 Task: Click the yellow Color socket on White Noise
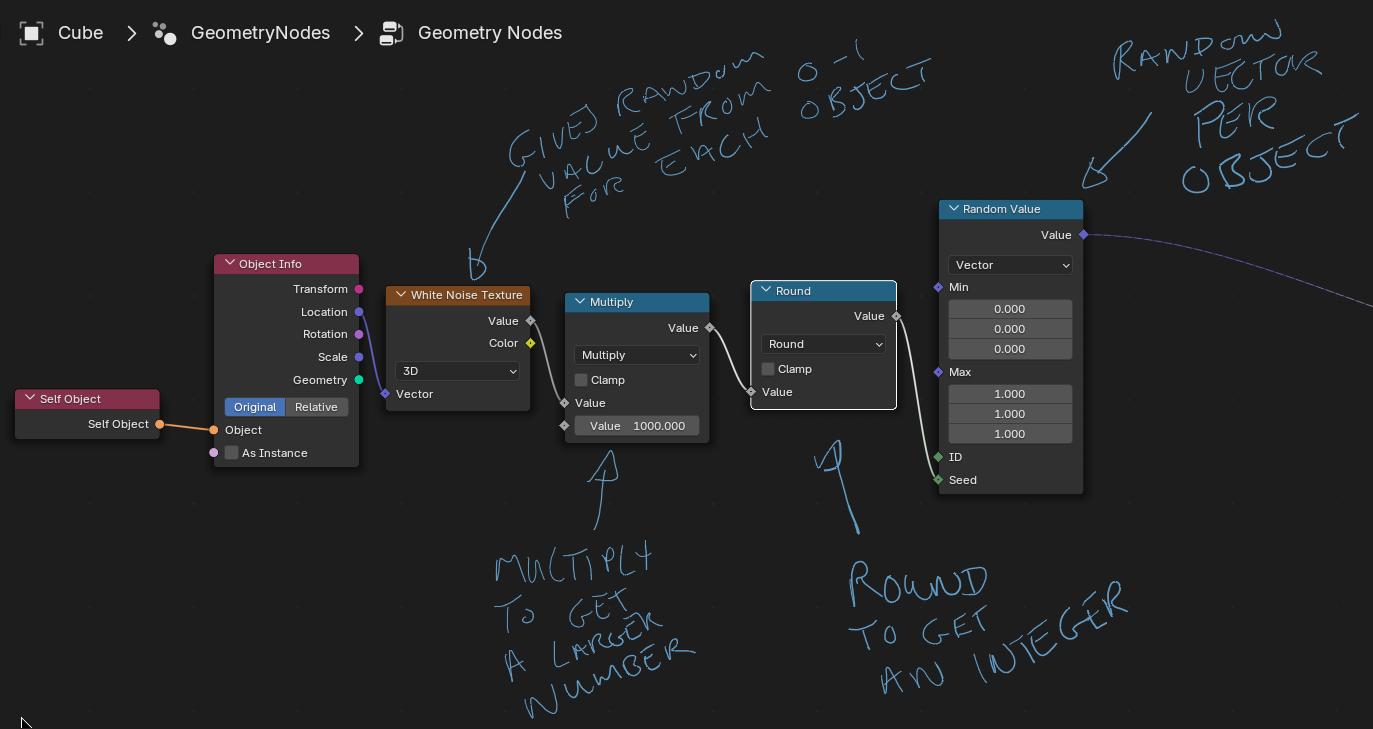click(x=530, y=343)
